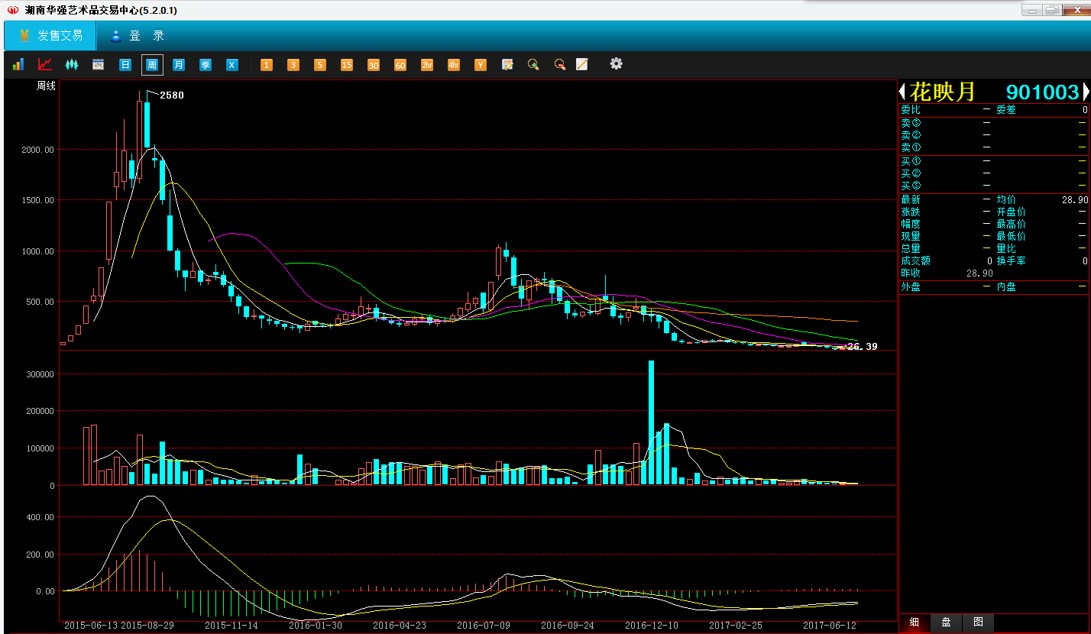Click the 成交额 label
The image size is (1091, 634).
tap(916, 261)
